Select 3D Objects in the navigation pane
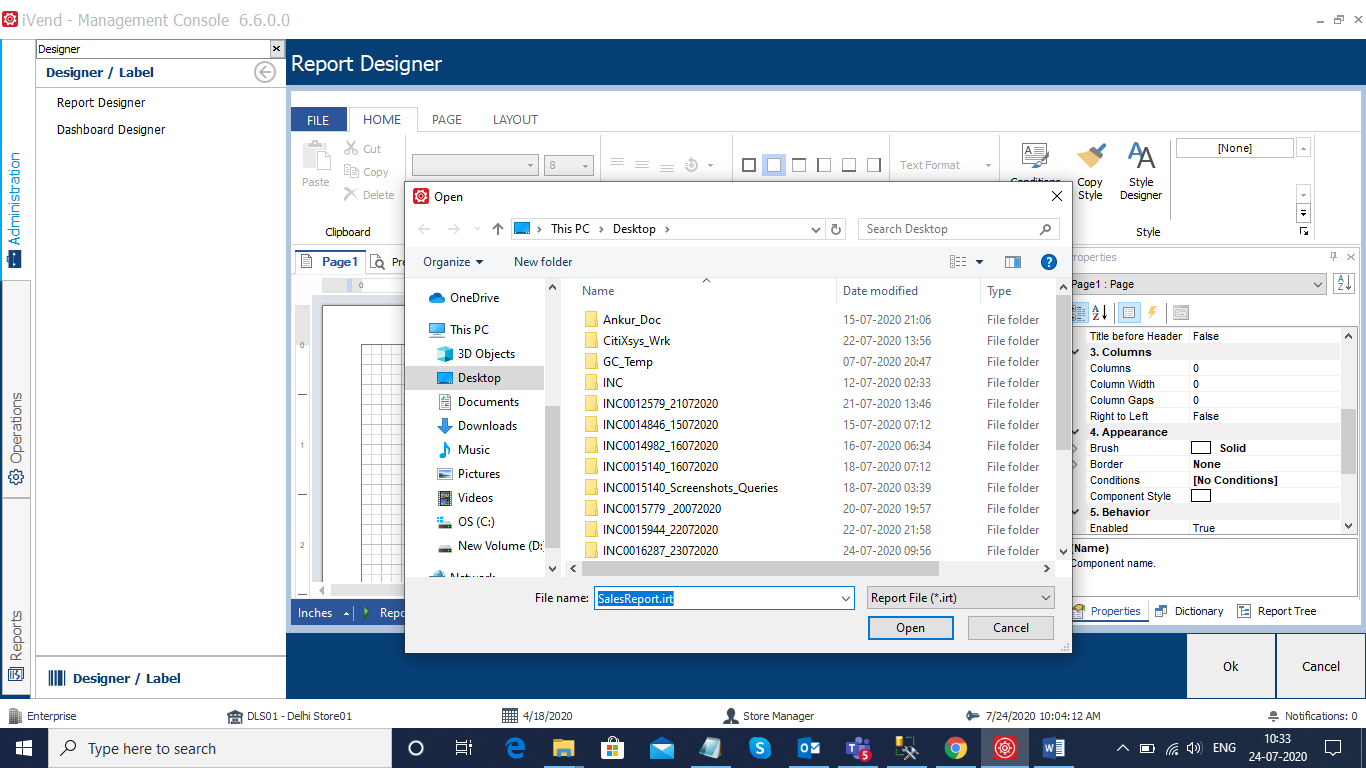The width and height of the screenshot is (1366, 768). 486,354
